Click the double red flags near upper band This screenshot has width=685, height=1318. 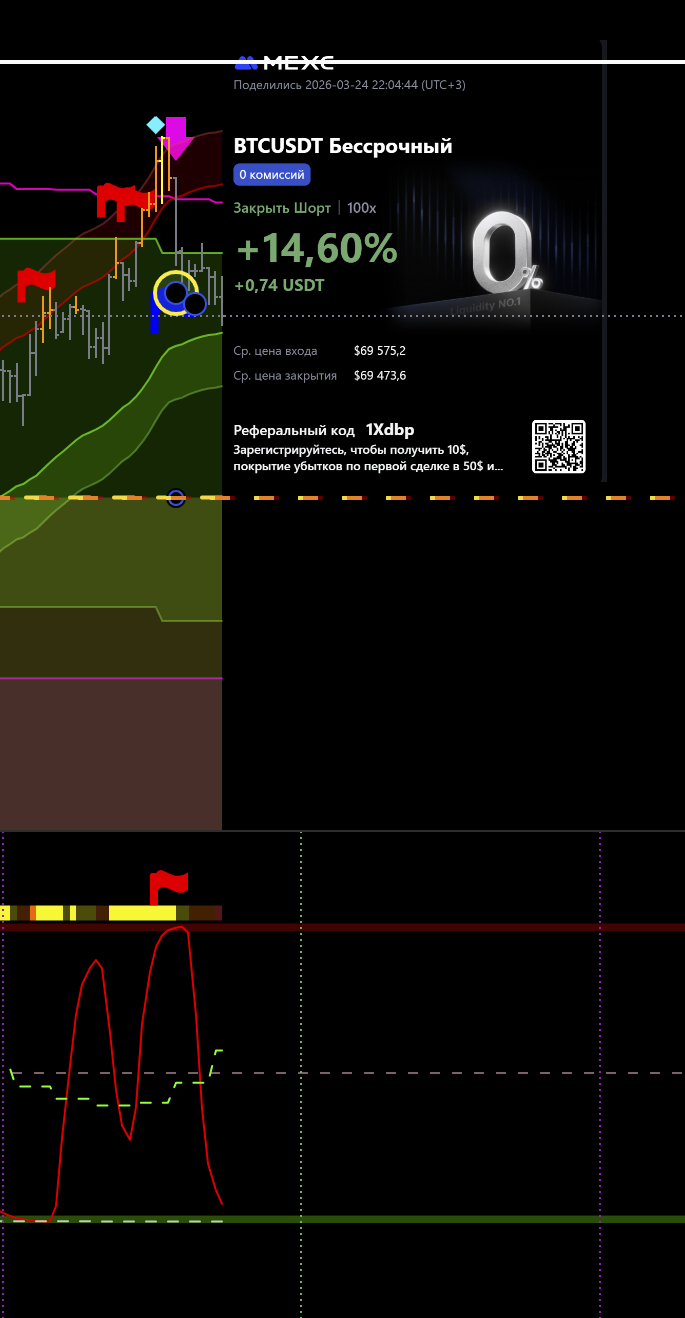(x=116, y=200)
